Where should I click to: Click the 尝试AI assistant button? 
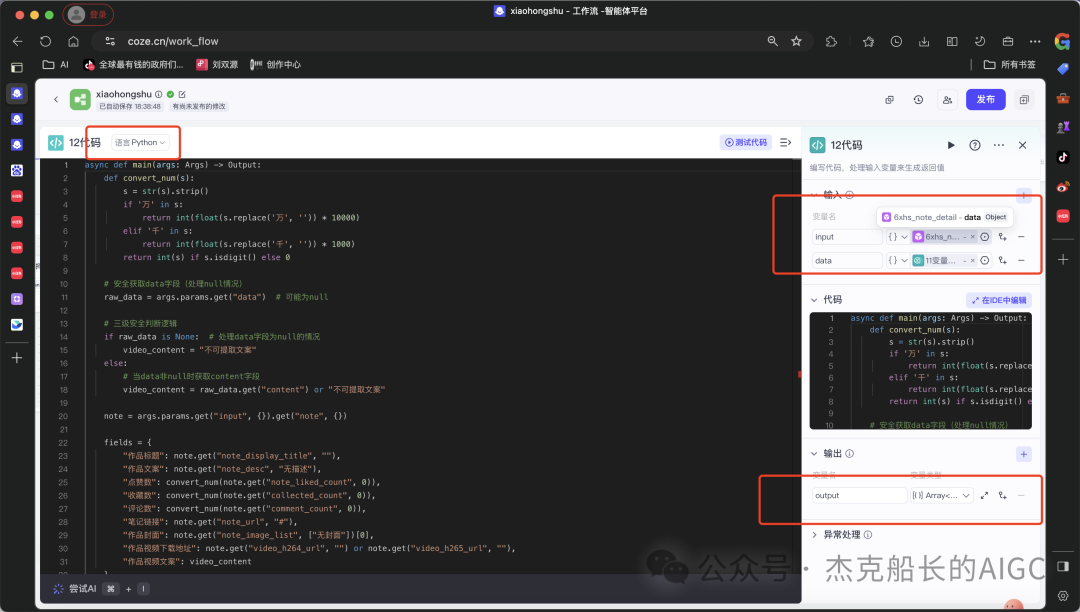point(74,589)
